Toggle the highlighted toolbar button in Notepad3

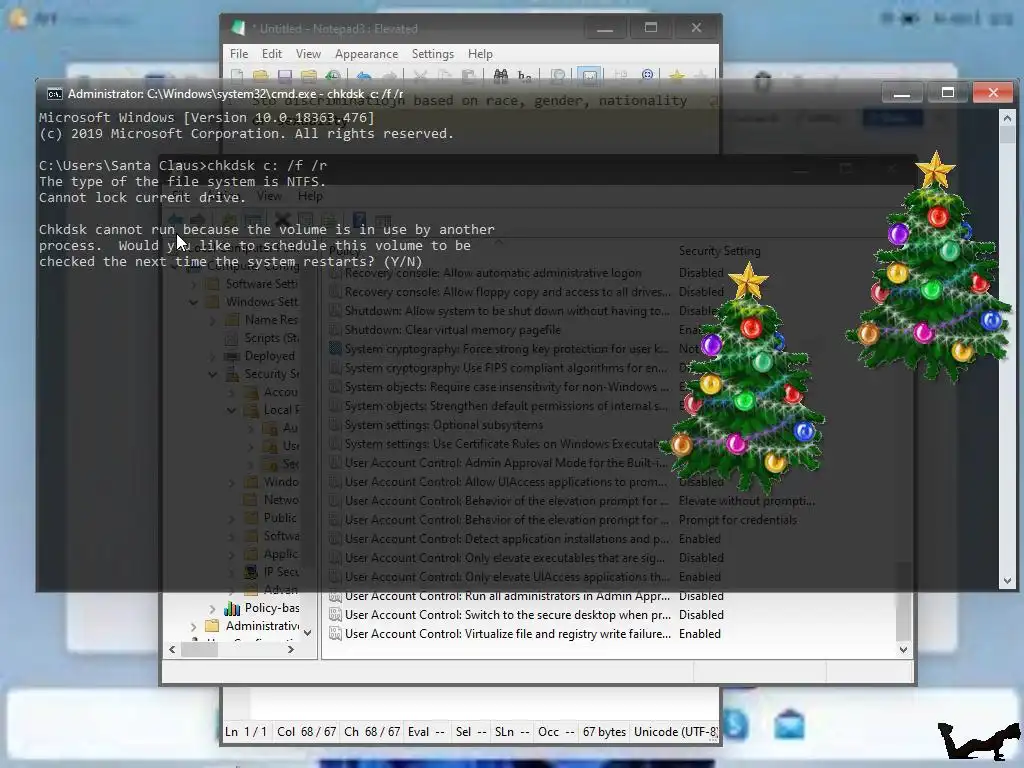click(x=589, y=76)
